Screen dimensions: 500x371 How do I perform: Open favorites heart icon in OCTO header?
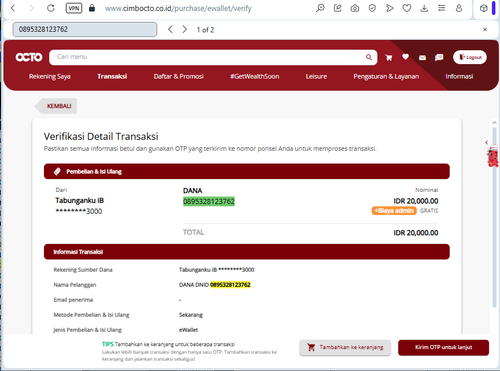[x=405, y=57]
